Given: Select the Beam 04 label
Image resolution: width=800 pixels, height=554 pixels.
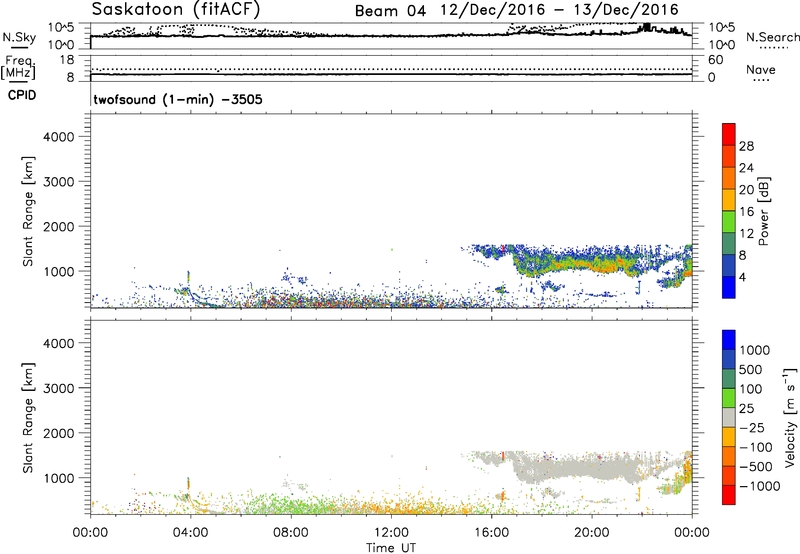Looking at the screenshot, I should pyautogui.click(x=390, y=11).
